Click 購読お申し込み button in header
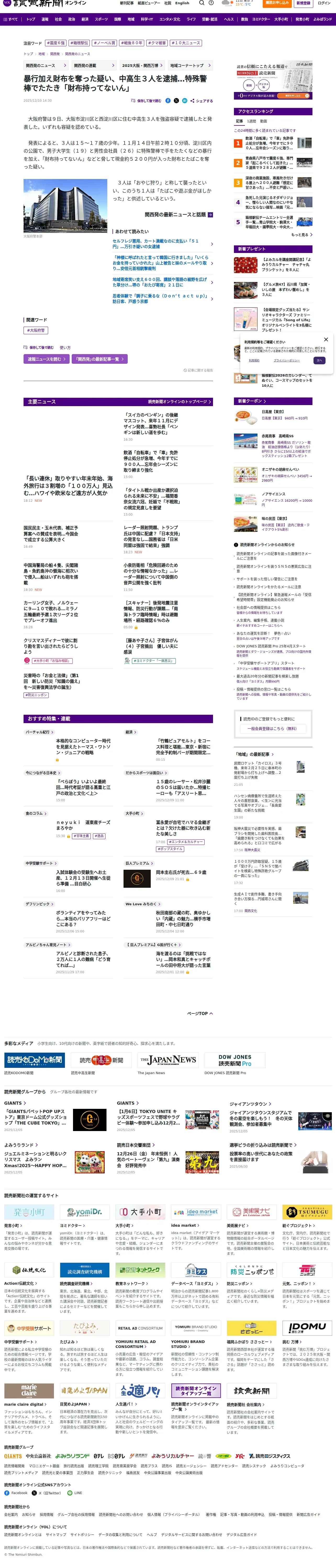This screenshot has height=1568, width=336. (277, 3)
